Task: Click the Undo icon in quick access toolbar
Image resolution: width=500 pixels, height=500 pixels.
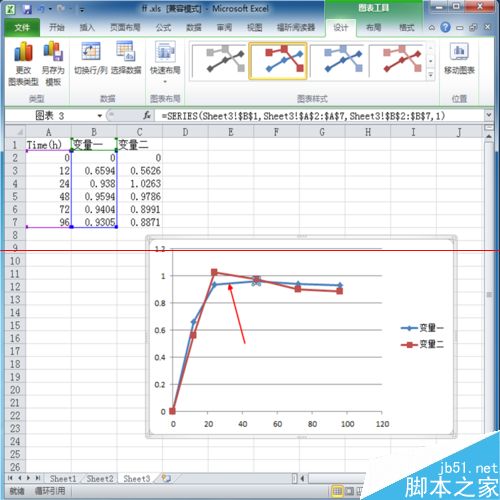Action: pos(42,9)
